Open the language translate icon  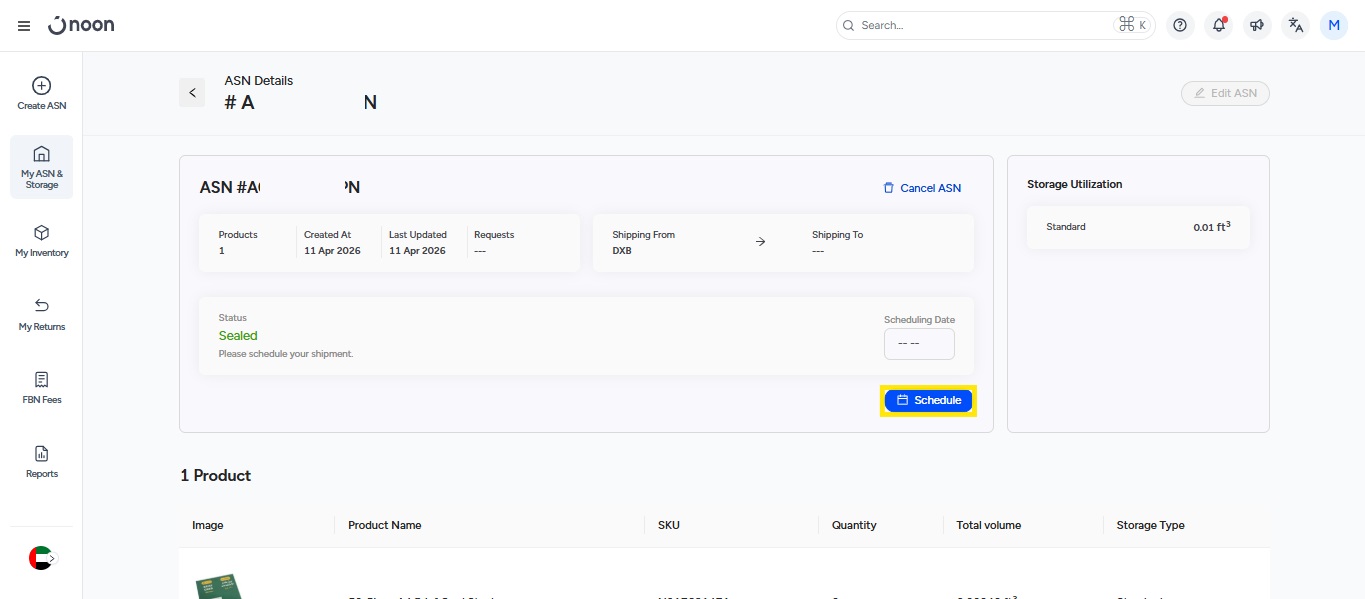[x=1296, y=25]
